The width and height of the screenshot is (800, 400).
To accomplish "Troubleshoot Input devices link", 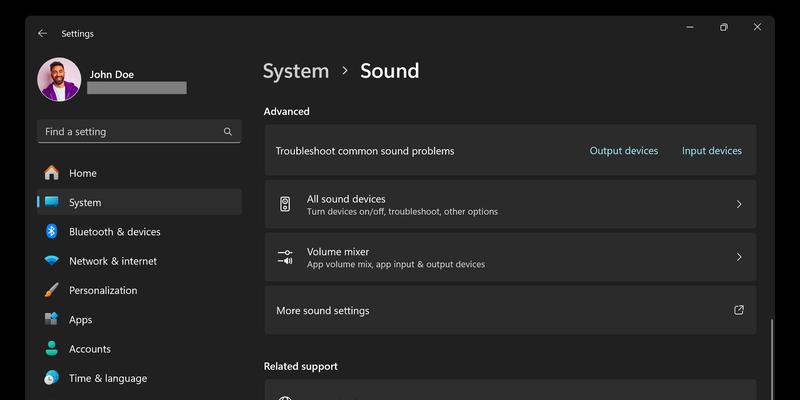I will (712, 151).
